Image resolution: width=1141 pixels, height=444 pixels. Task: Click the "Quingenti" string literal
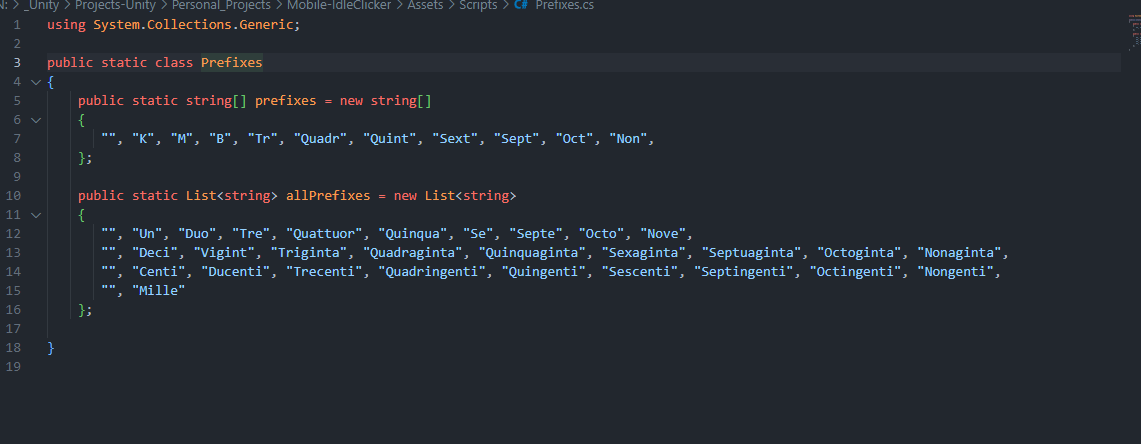tap(544, 271)
